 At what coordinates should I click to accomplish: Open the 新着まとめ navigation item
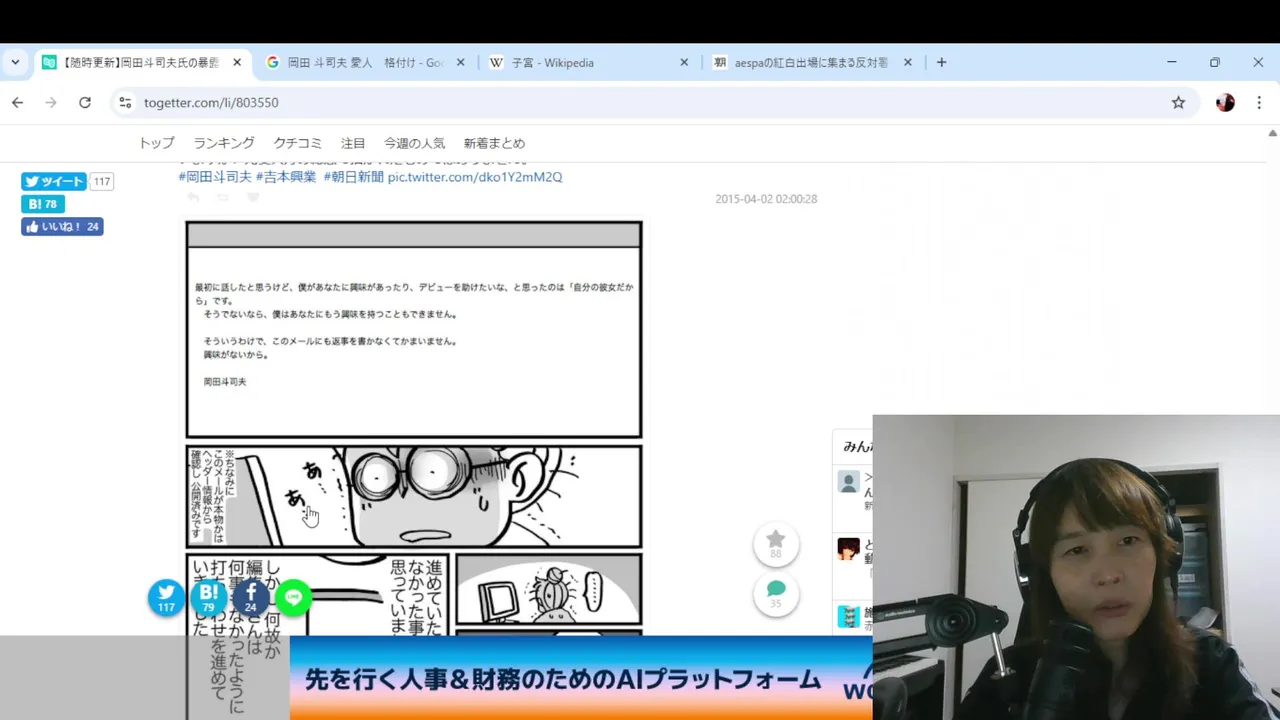494,143
